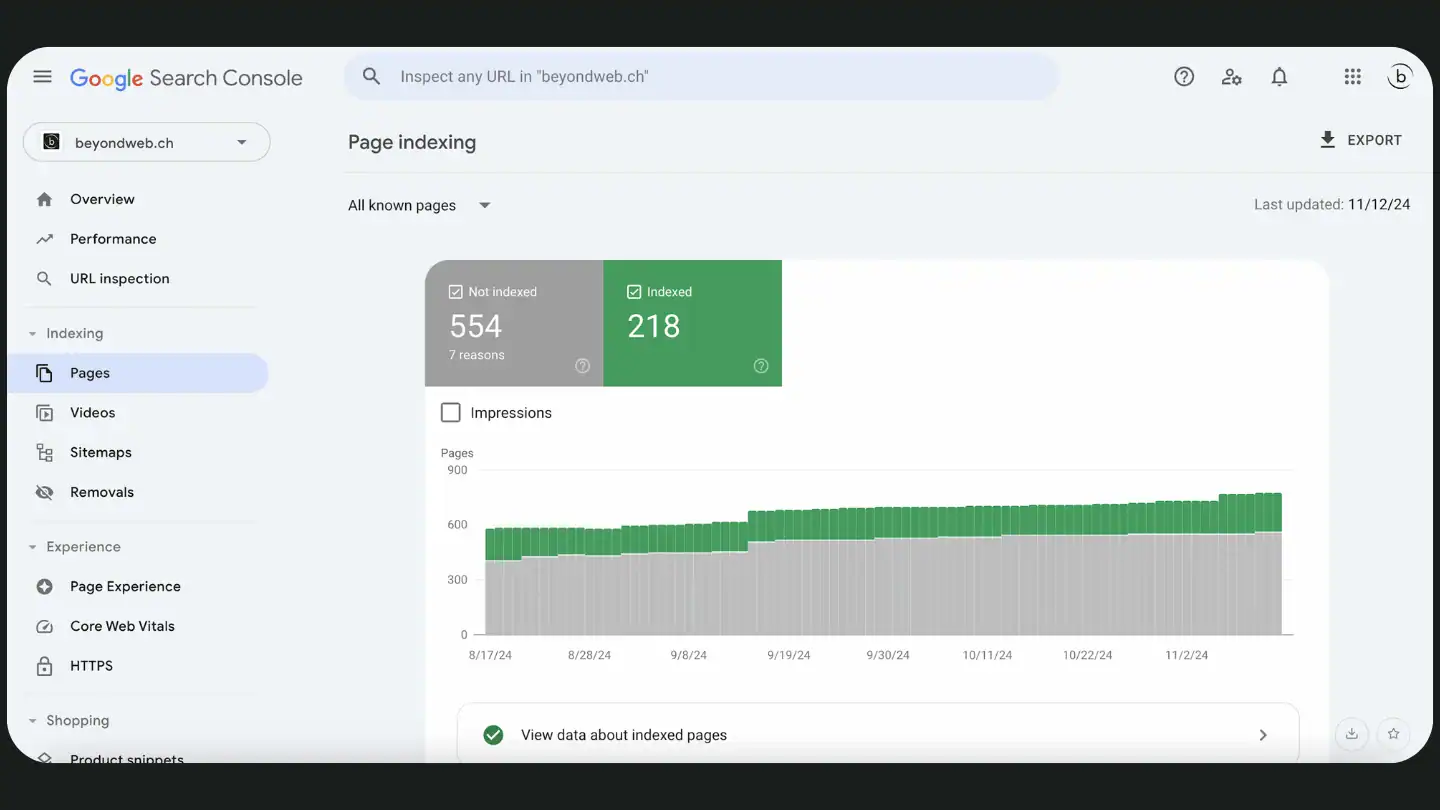Screen dimensions: 1440x810
Task: Expand the indexed pages row chevron
Action: 1263,735
